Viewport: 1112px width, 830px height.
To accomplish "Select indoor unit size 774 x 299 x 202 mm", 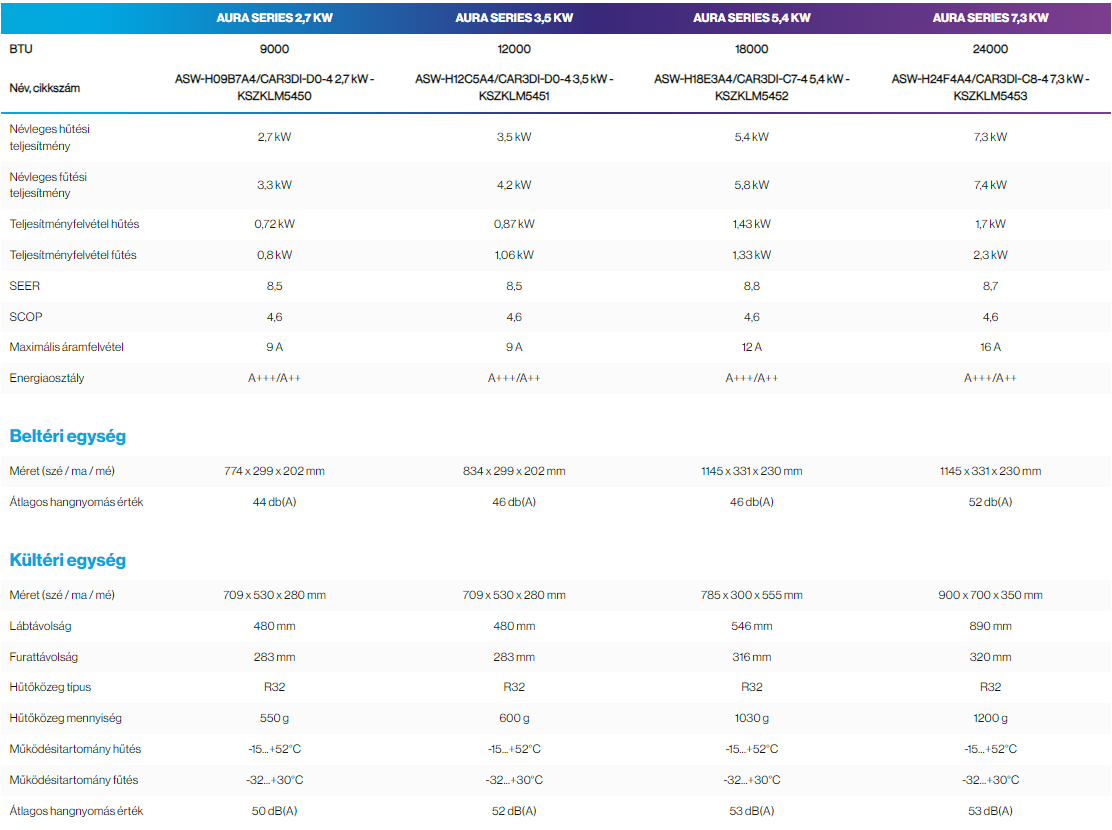I will (x=274, y=471).
